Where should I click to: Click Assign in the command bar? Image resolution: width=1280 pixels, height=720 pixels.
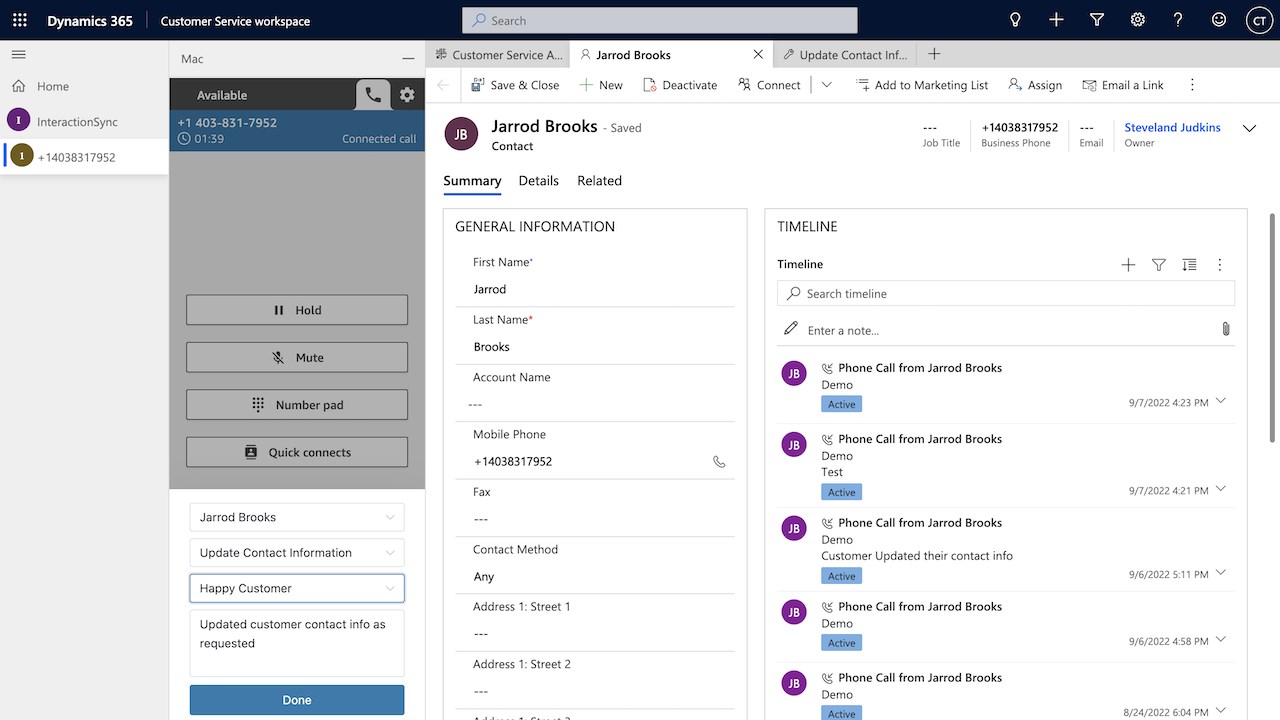tap(1035, 85)
